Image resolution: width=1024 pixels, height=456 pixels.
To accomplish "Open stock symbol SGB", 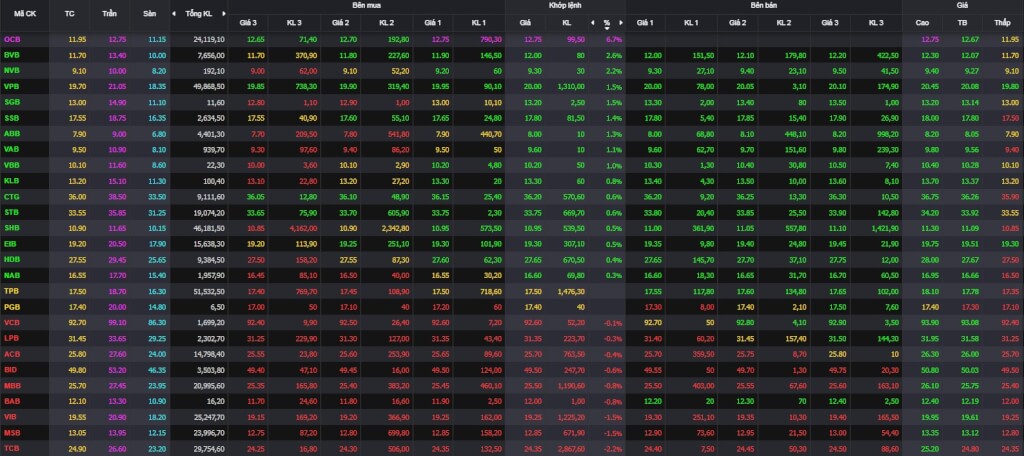I will tap(12, 102).
